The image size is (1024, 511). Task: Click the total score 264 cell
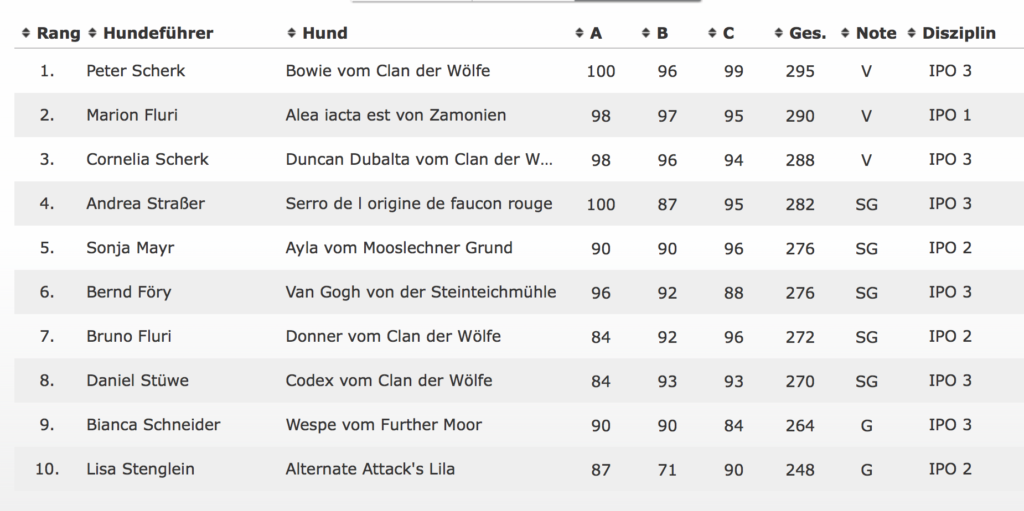[800, 425]
